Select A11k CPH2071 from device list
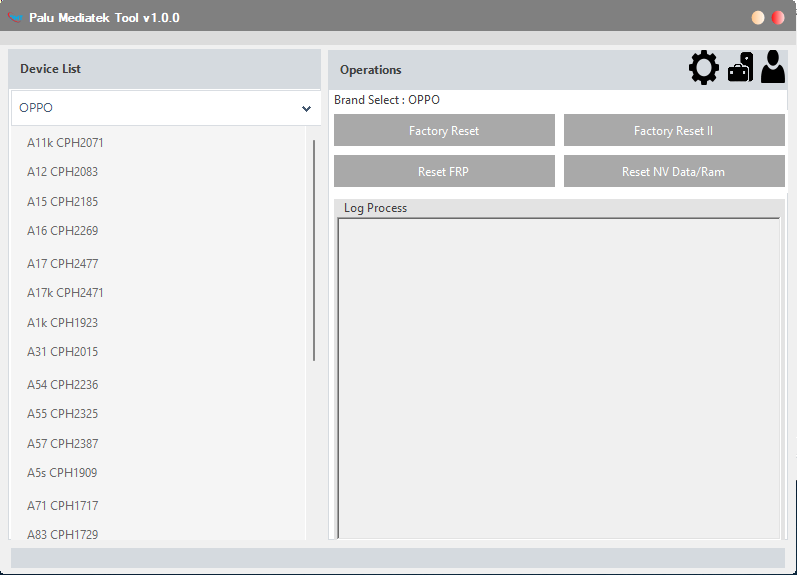Viewport: 797px width, 575px height. (x=65, y=143)
